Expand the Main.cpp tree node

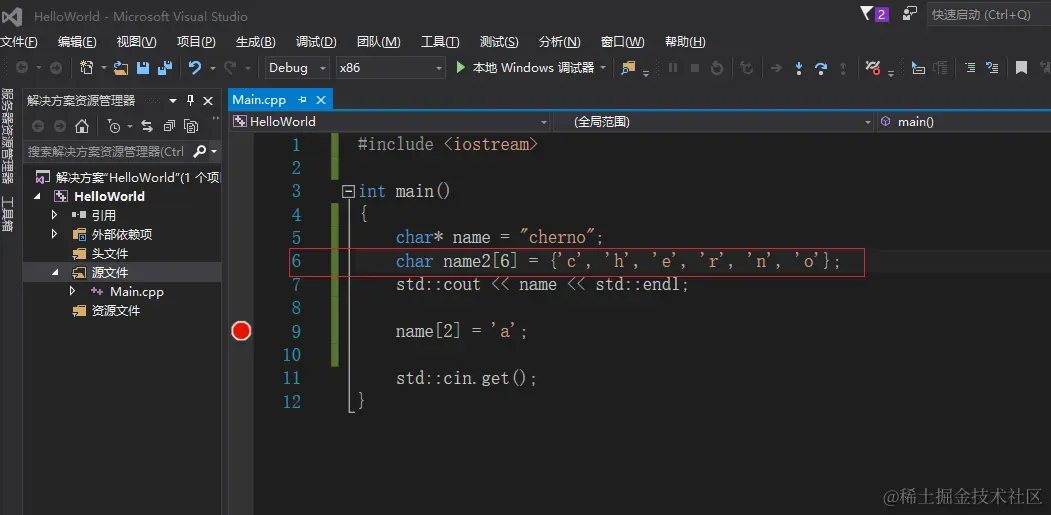pyautogui.click(x=73, y=292)
